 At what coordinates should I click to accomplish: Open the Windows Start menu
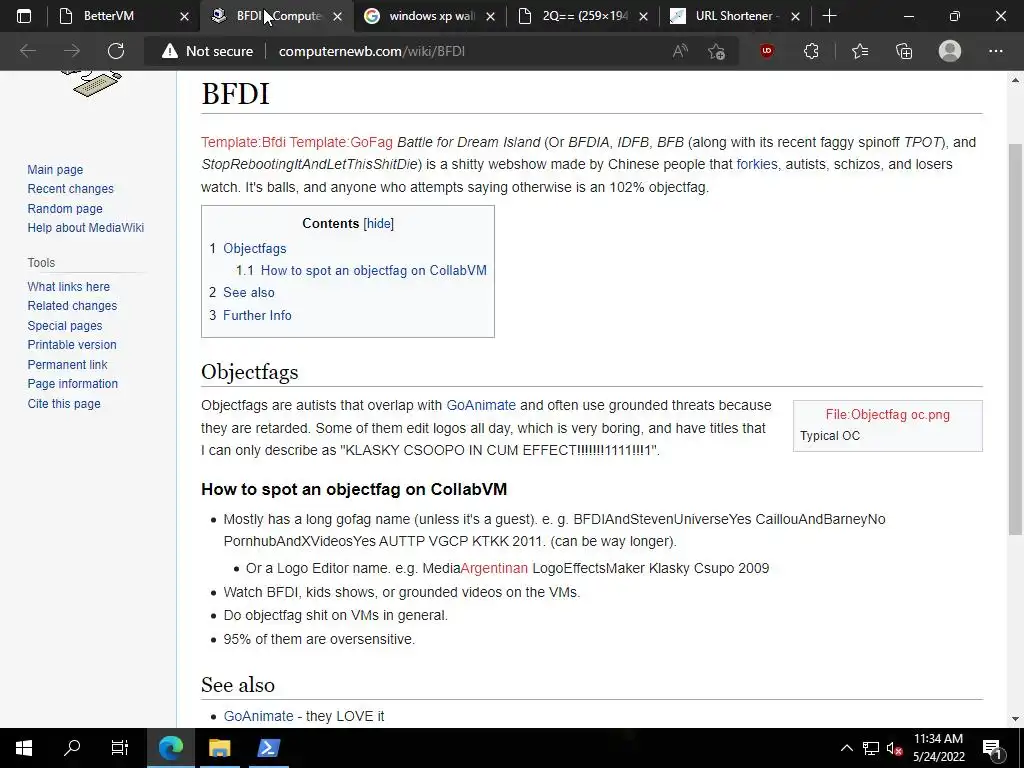24,748
